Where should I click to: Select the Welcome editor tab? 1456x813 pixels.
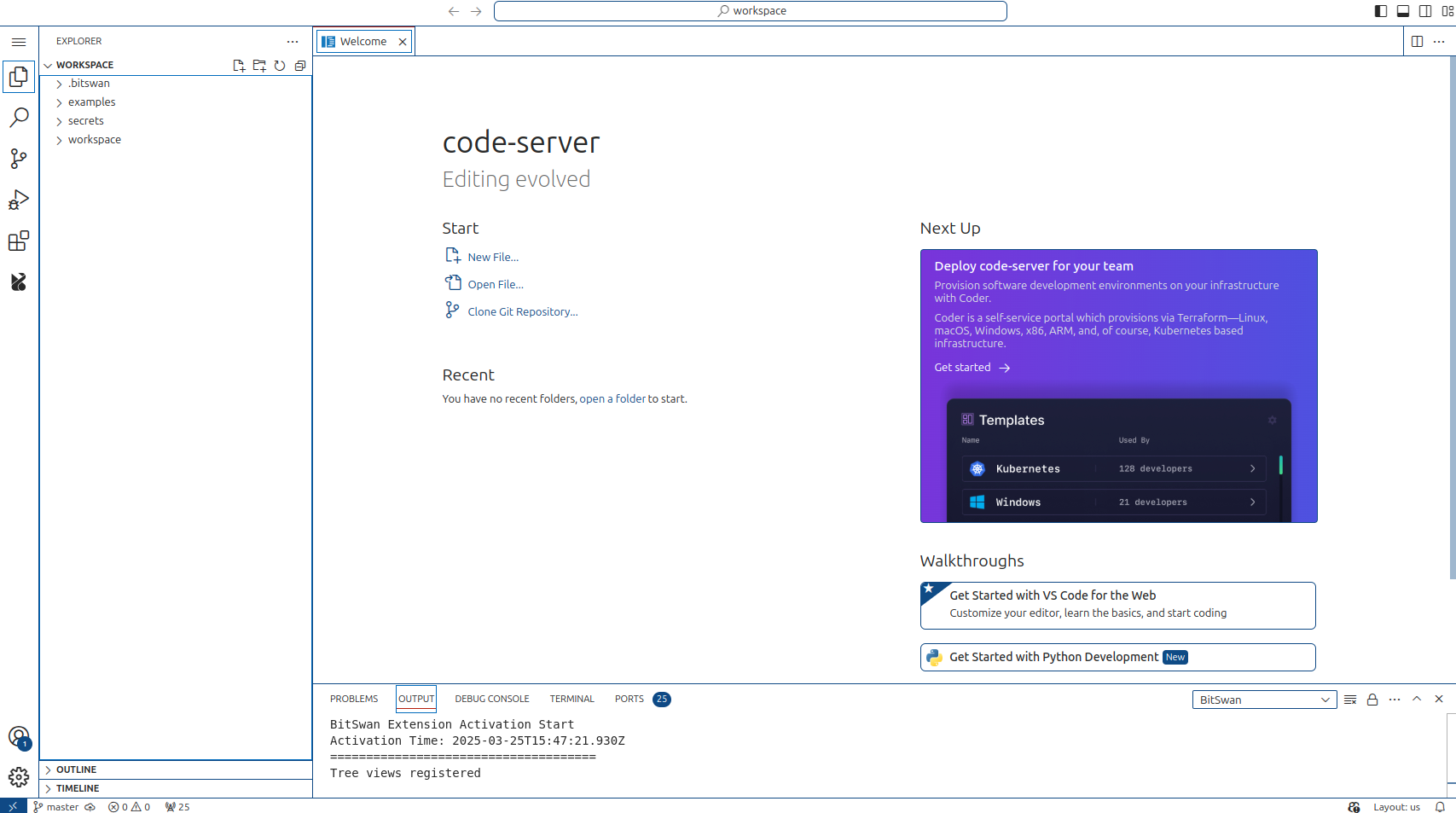tap(363, 42)
